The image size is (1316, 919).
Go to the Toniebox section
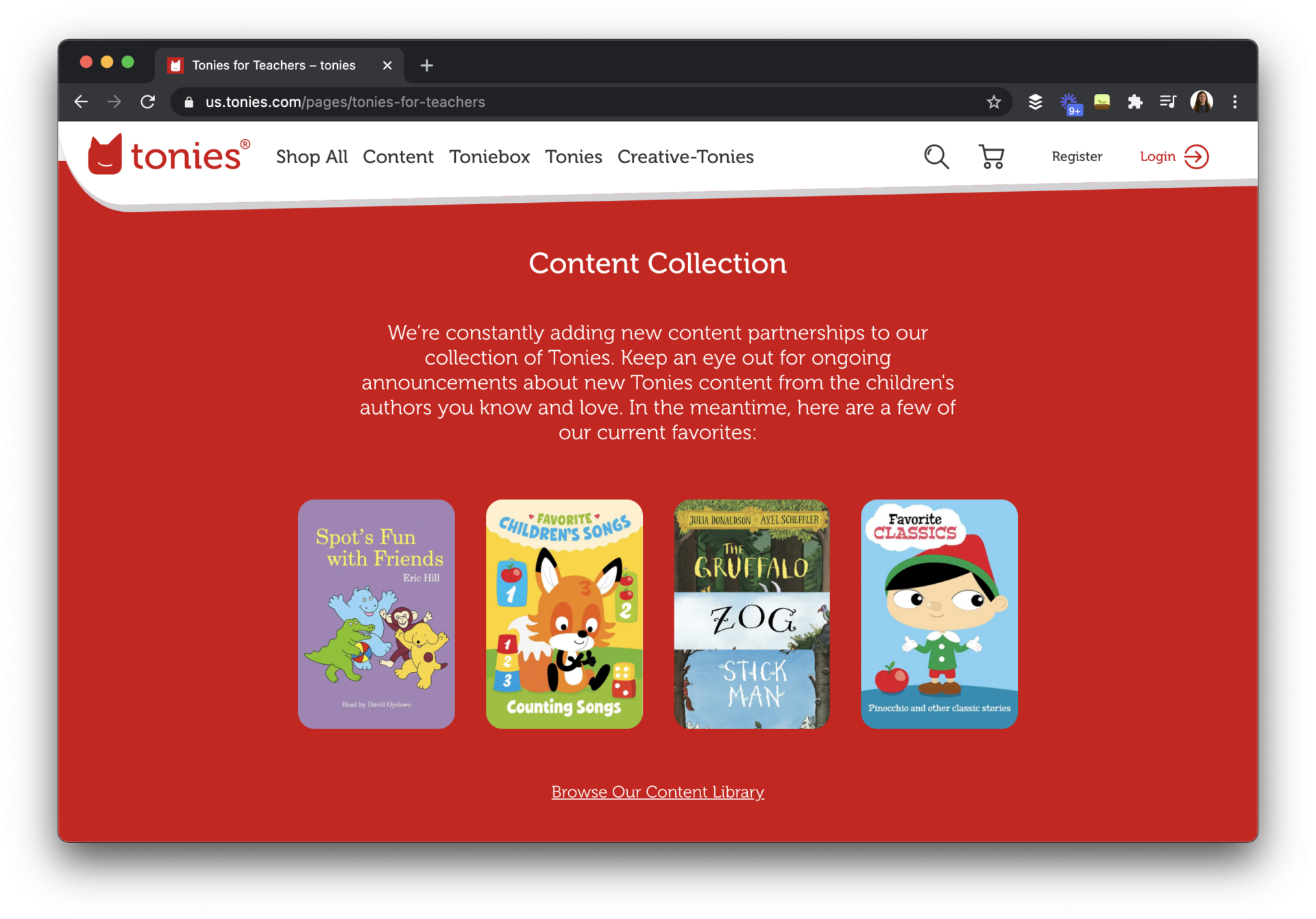coord(489,157)
